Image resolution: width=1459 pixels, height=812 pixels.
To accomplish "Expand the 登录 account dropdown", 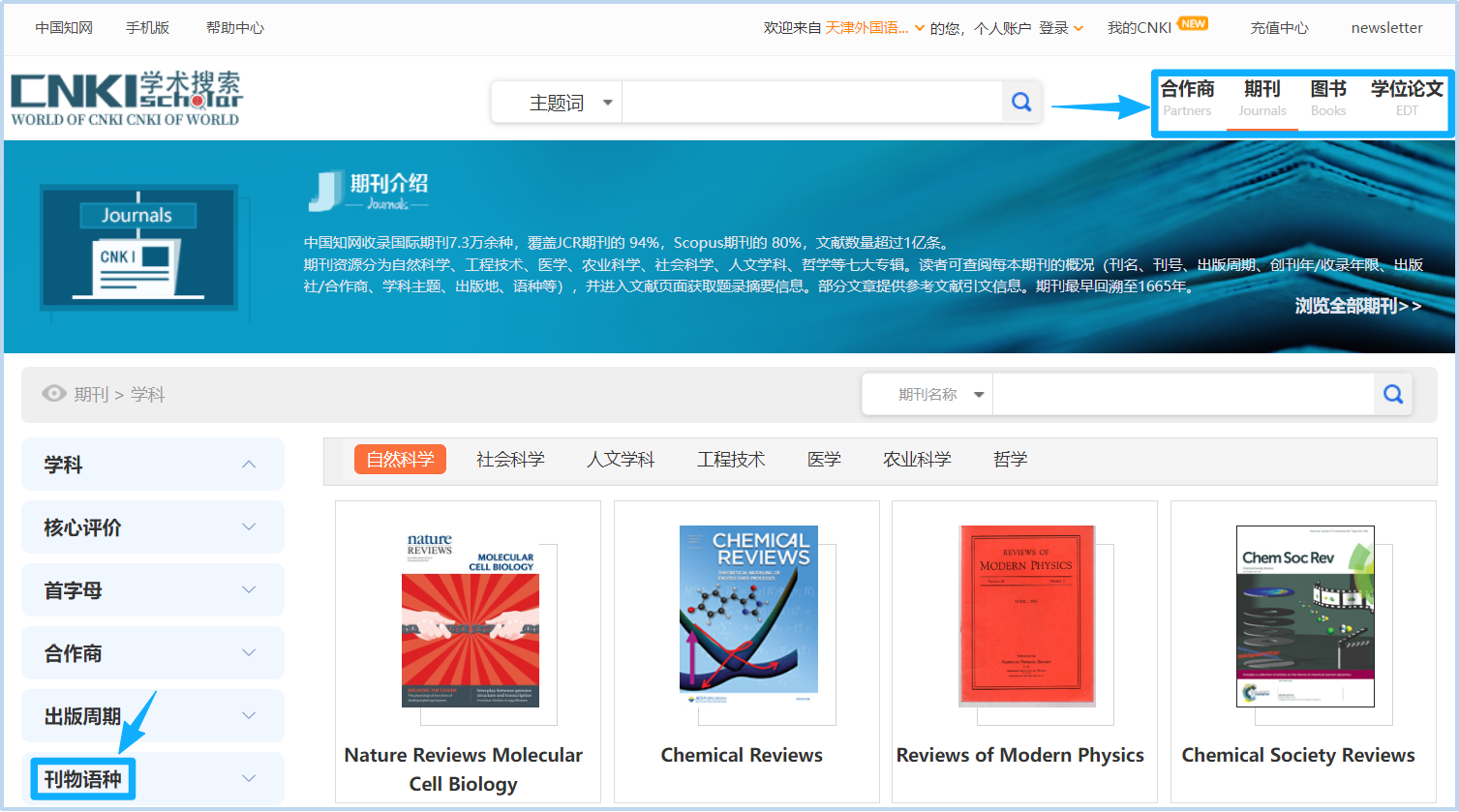I will click(1061, 28).
